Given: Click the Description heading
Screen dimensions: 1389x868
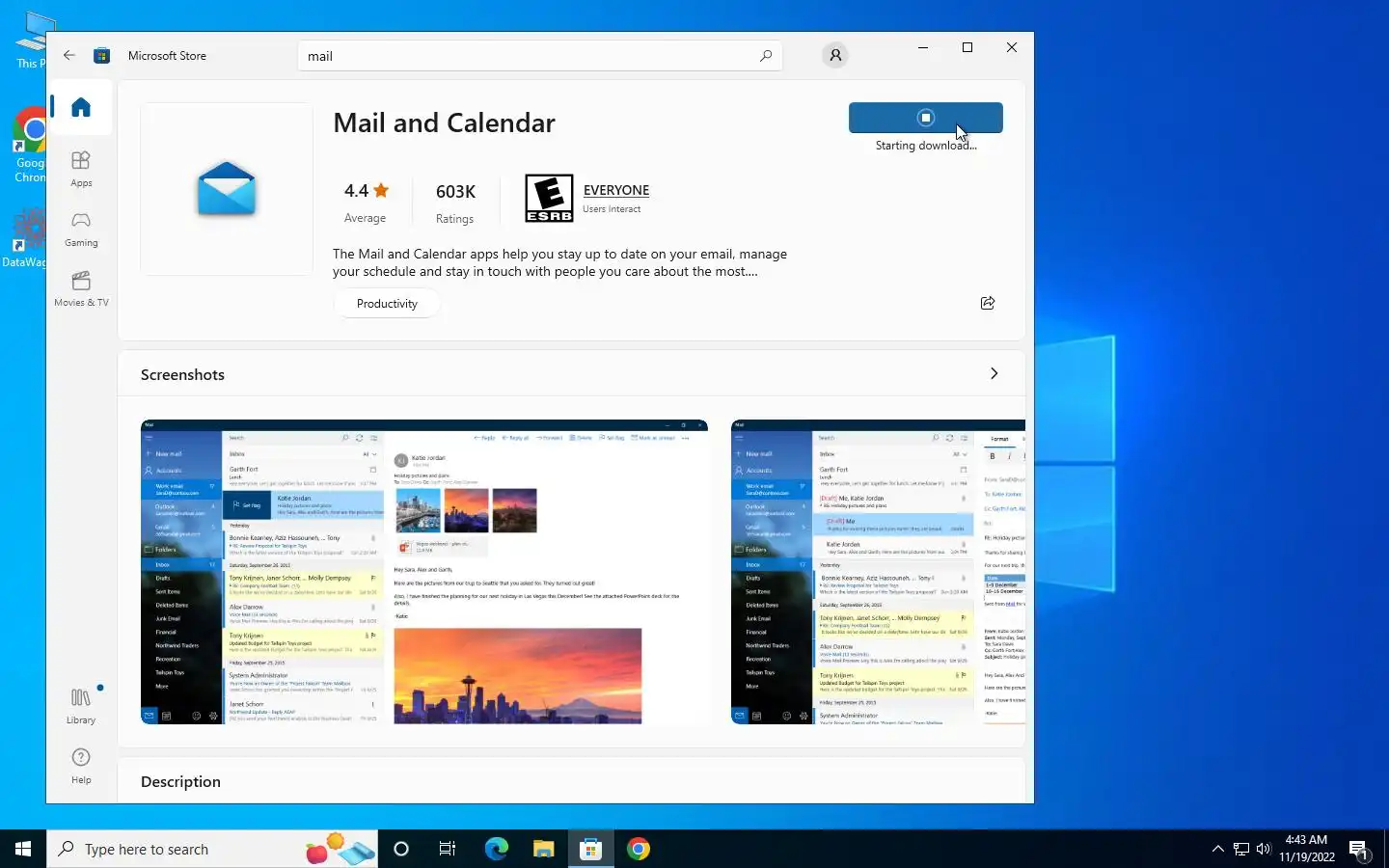Looking at the screenshot, I should 180,781.
